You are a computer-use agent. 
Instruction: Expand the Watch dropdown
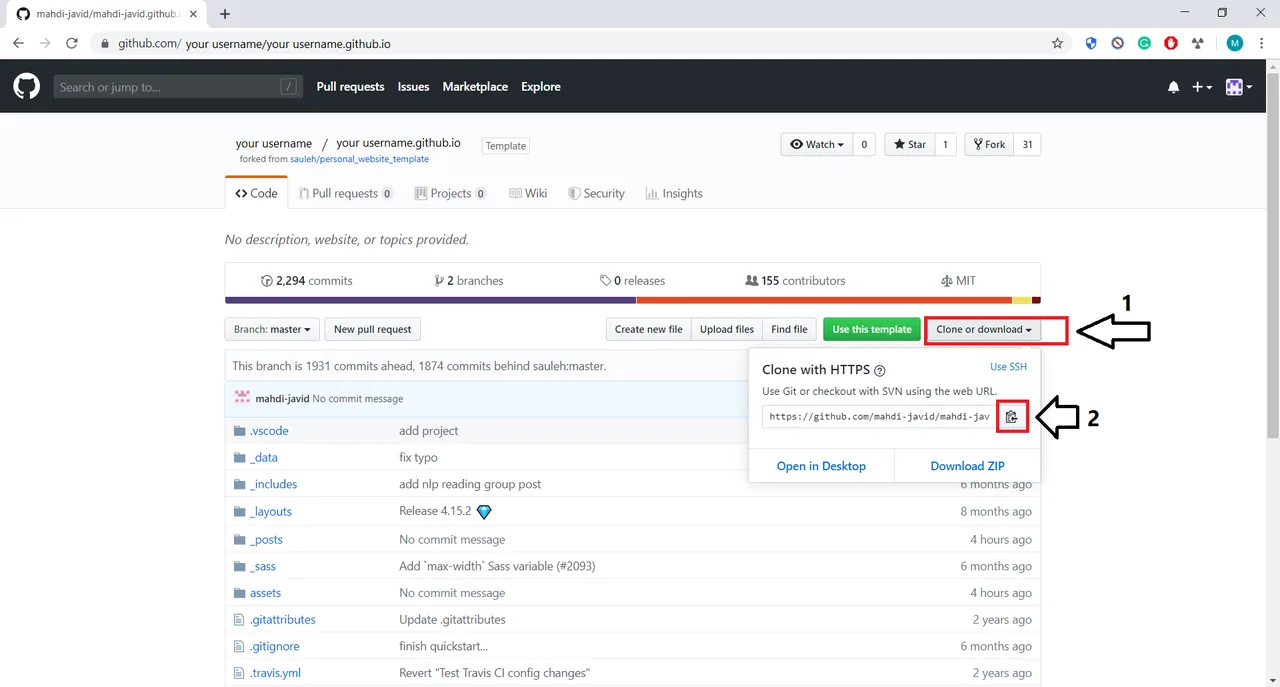[816, 144]
